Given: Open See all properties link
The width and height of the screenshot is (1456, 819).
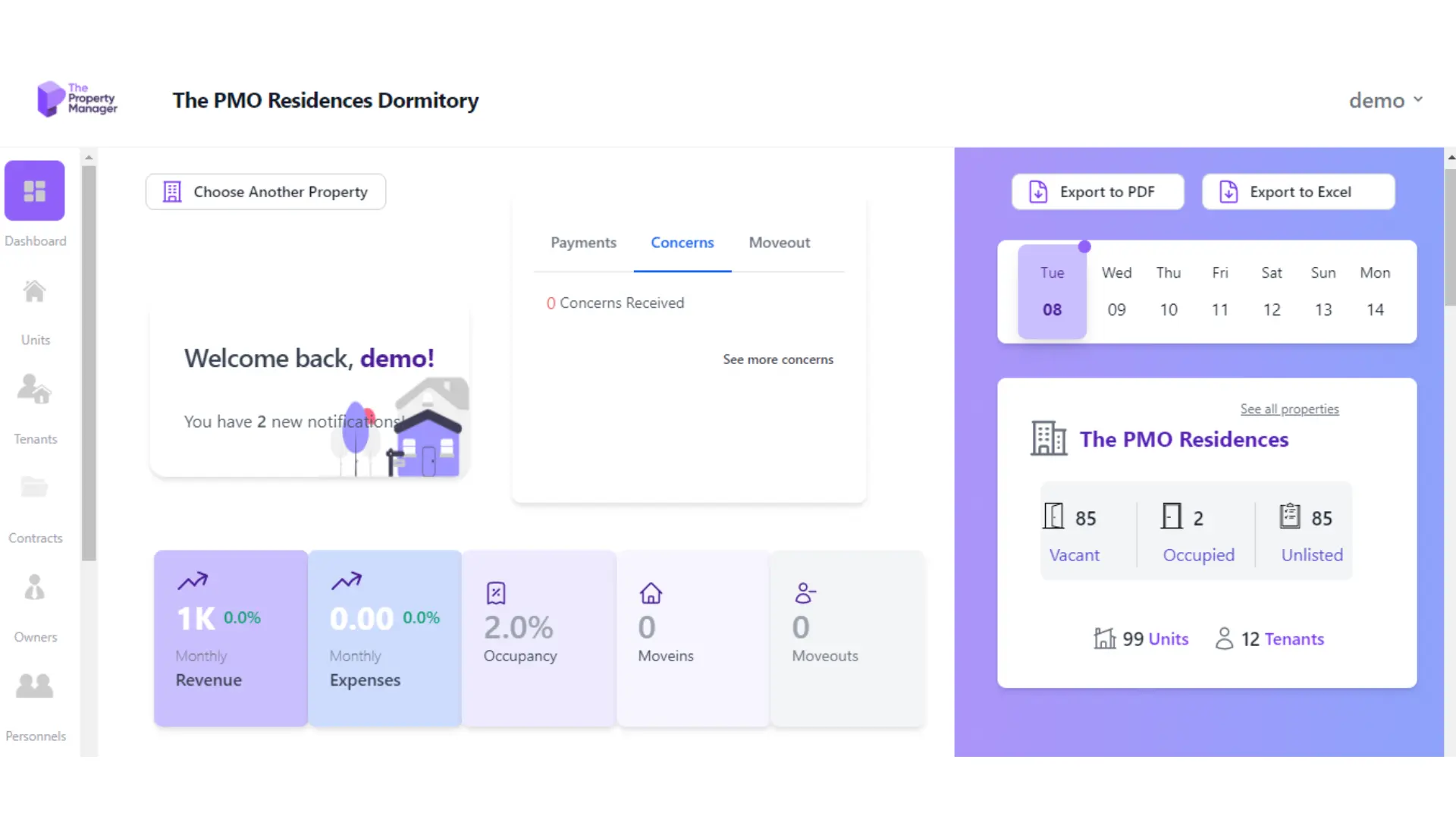Looking at the screenshot, I should click(x=1289, y=409).
